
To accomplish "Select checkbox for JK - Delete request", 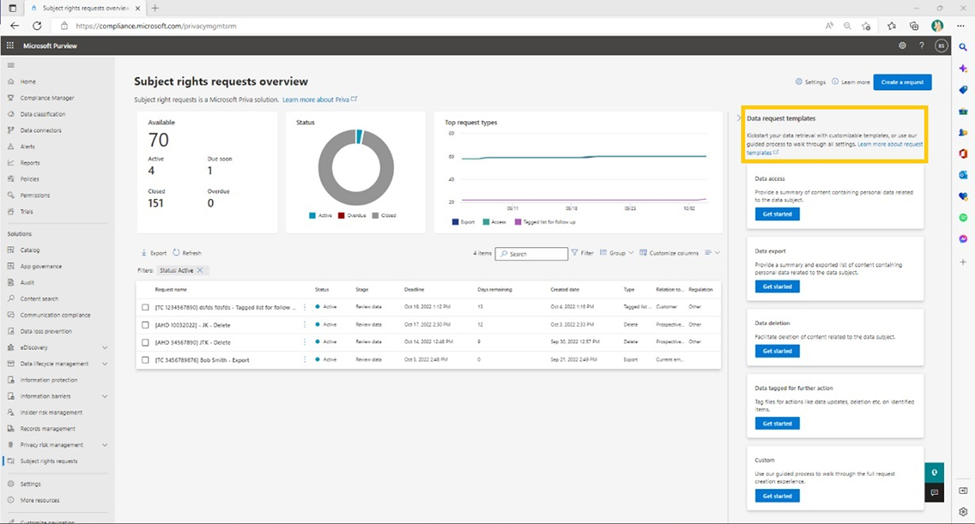I will [145, 324].
